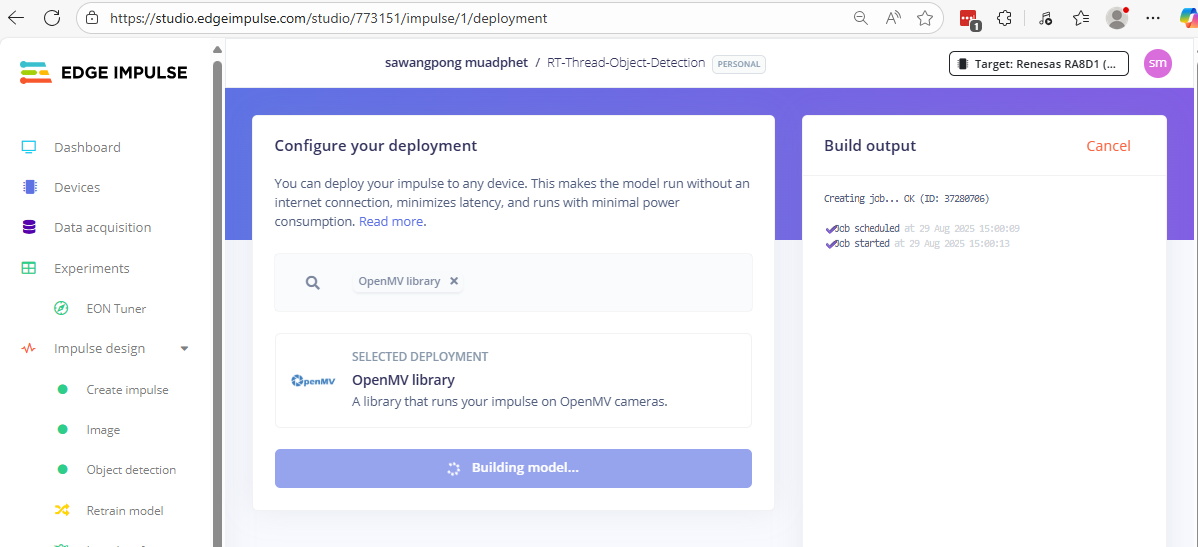The image size is (1198, 547).
Task: Remove the OpenMV library search tag
Action: tap(454, 281)
